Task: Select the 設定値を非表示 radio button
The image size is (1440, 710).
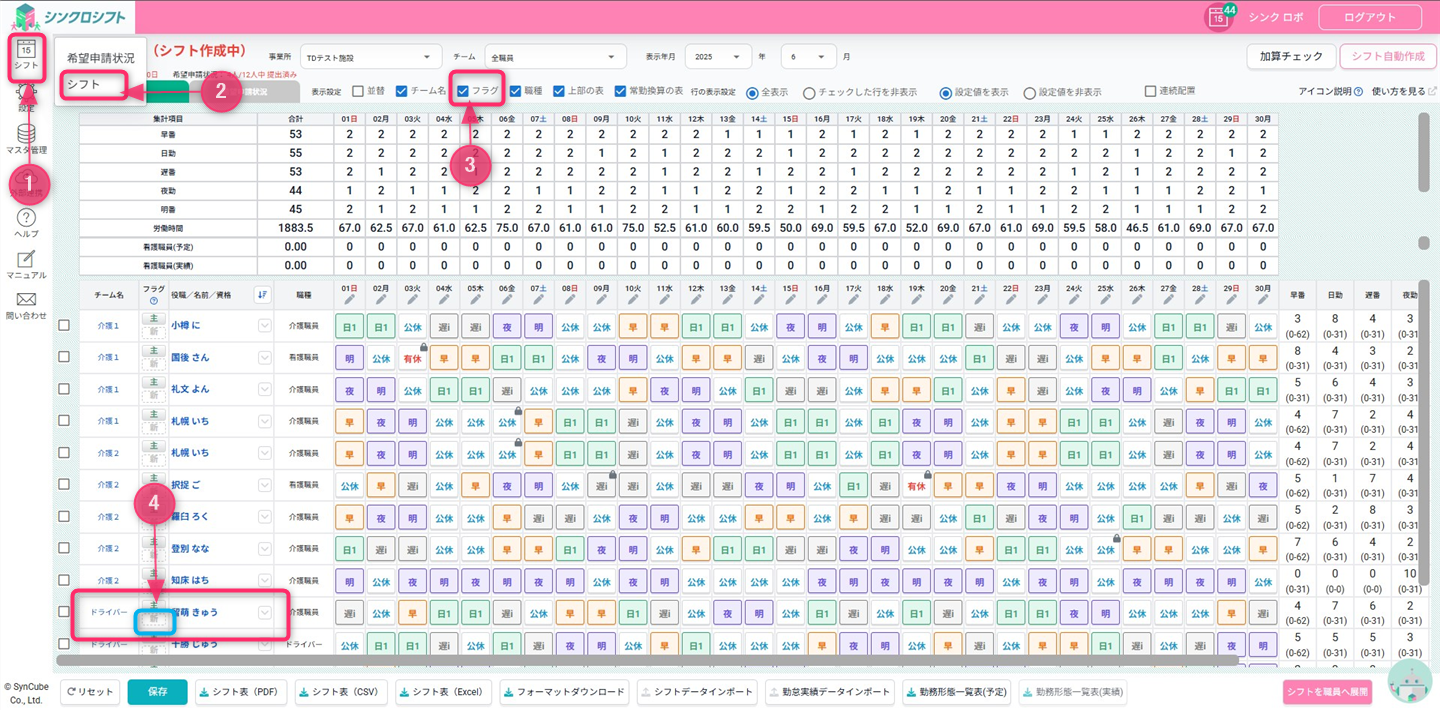Action: 1029,92
